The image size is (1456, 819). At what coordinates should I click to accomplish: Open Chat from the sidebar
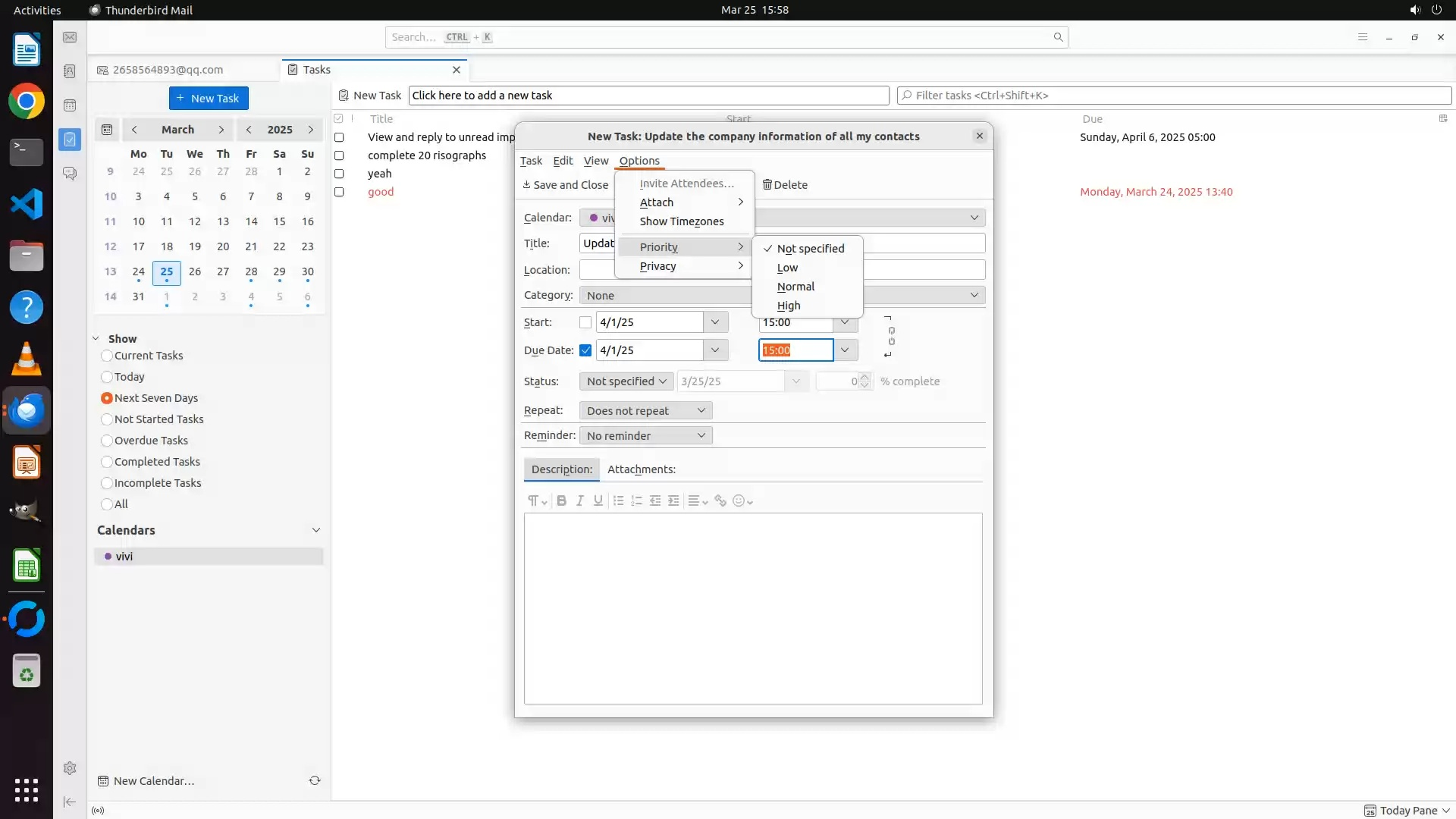pyautogui.click(x=70, y=174)
